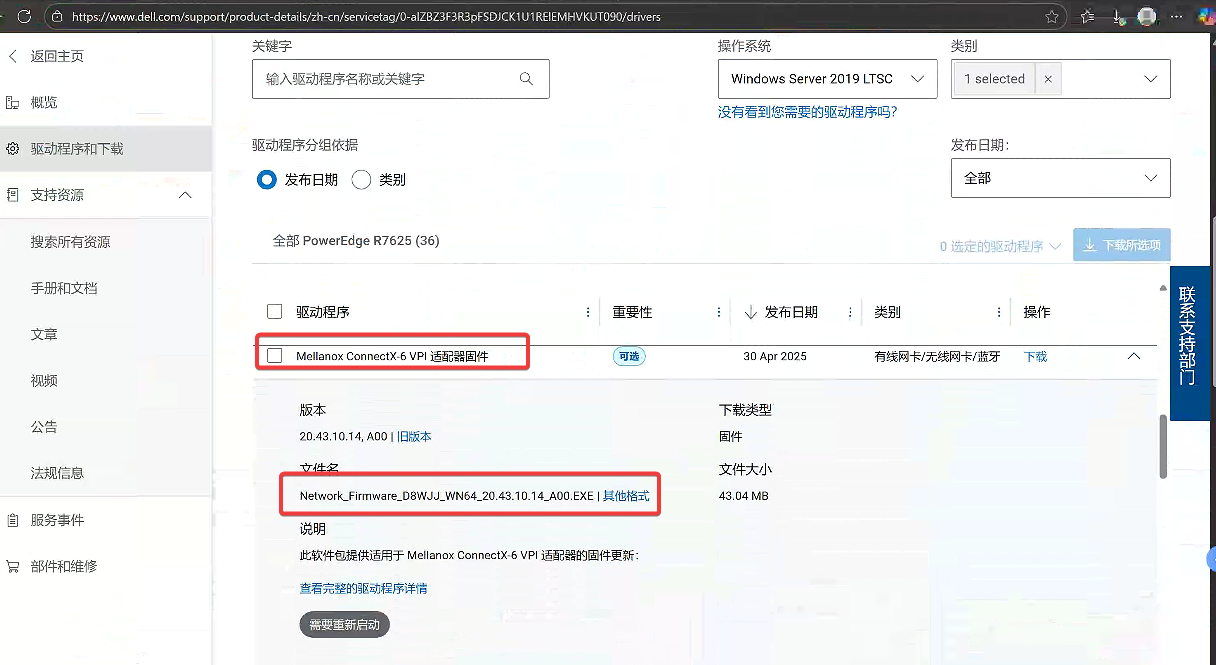Open 搜索所有资源 in sidebar

70,242
